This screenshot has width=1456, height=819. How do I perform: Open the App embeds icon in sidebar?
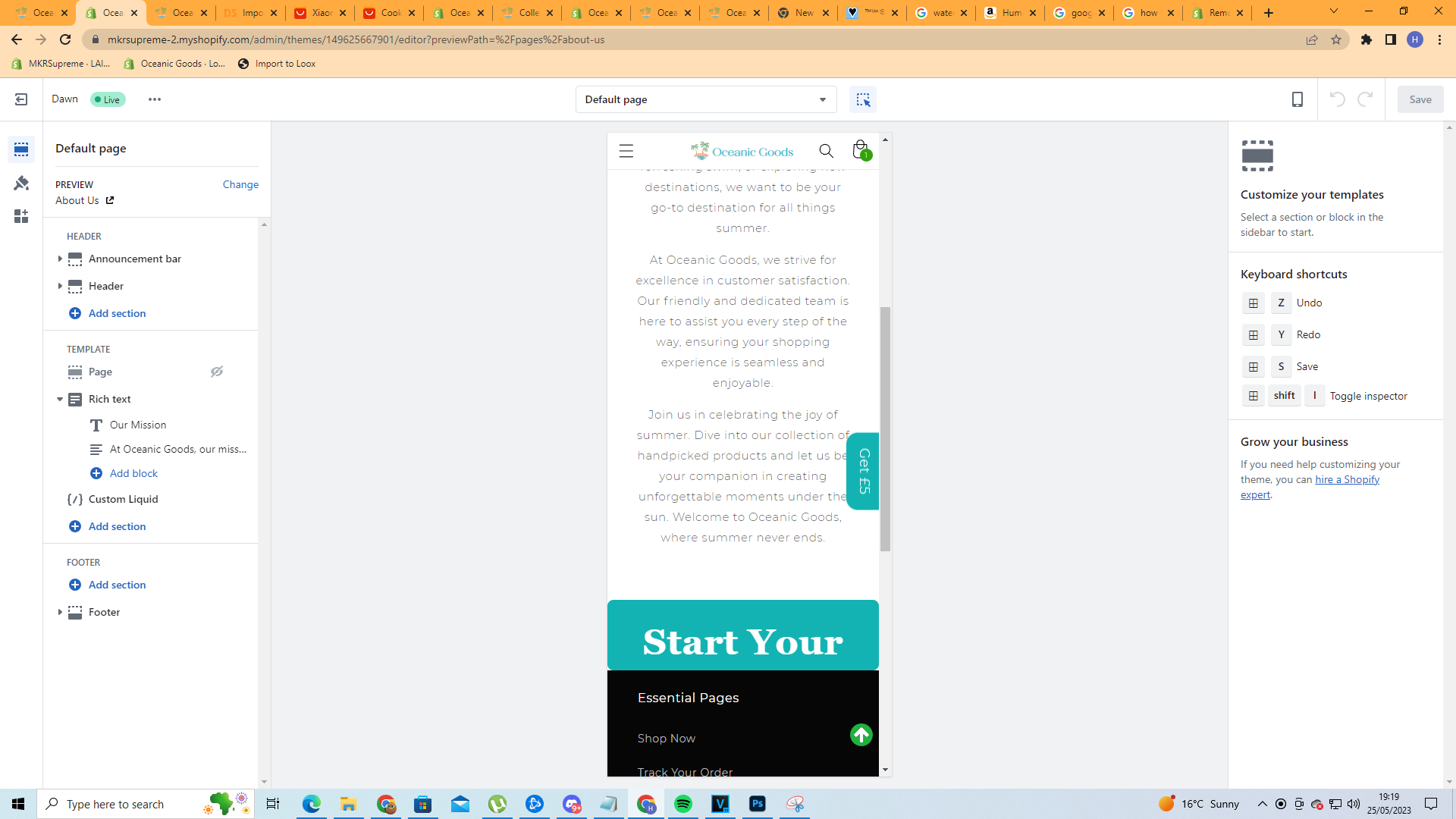21,217
